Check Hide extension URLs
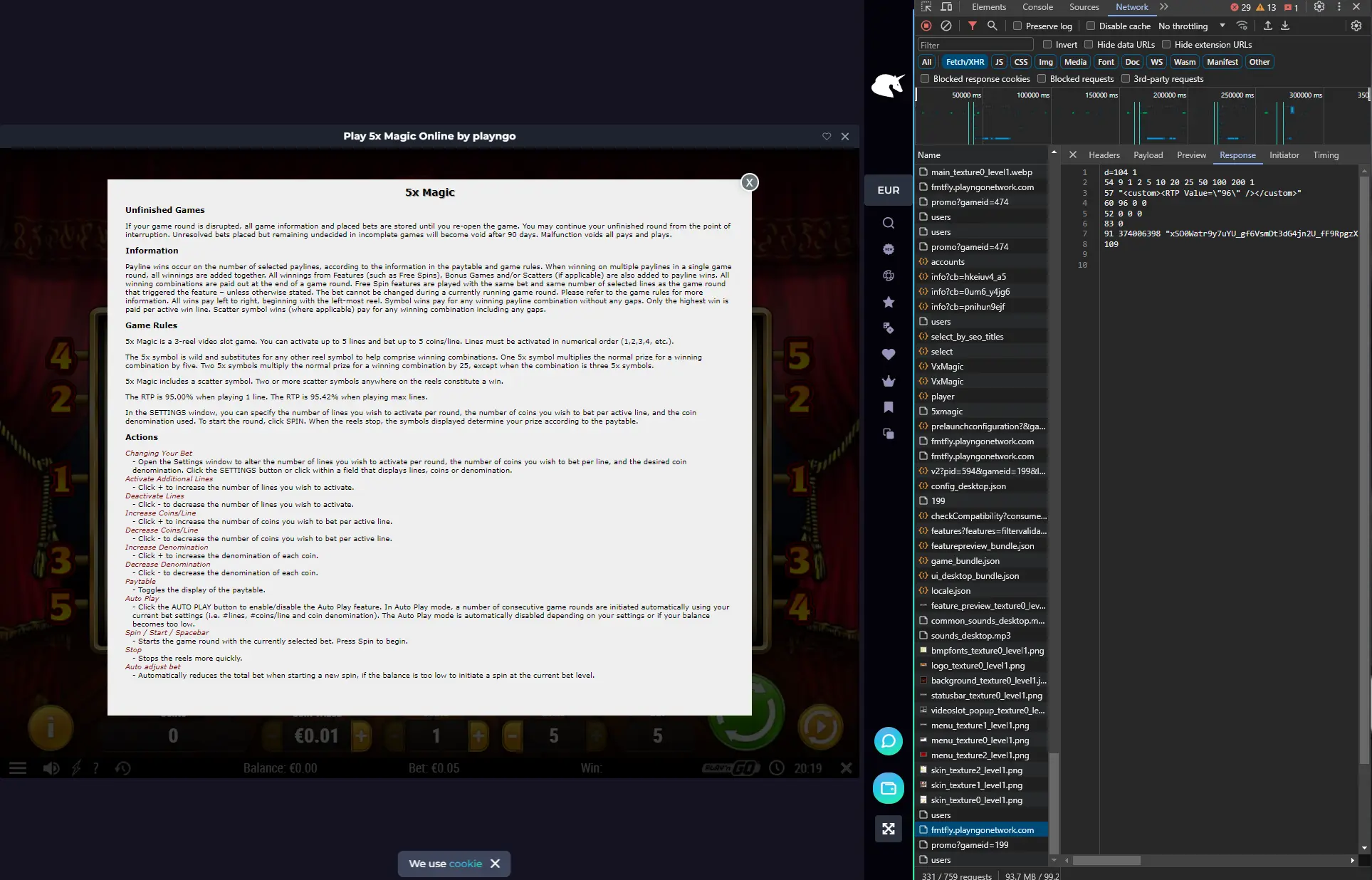1372x880 pixels. point(1166,44)
